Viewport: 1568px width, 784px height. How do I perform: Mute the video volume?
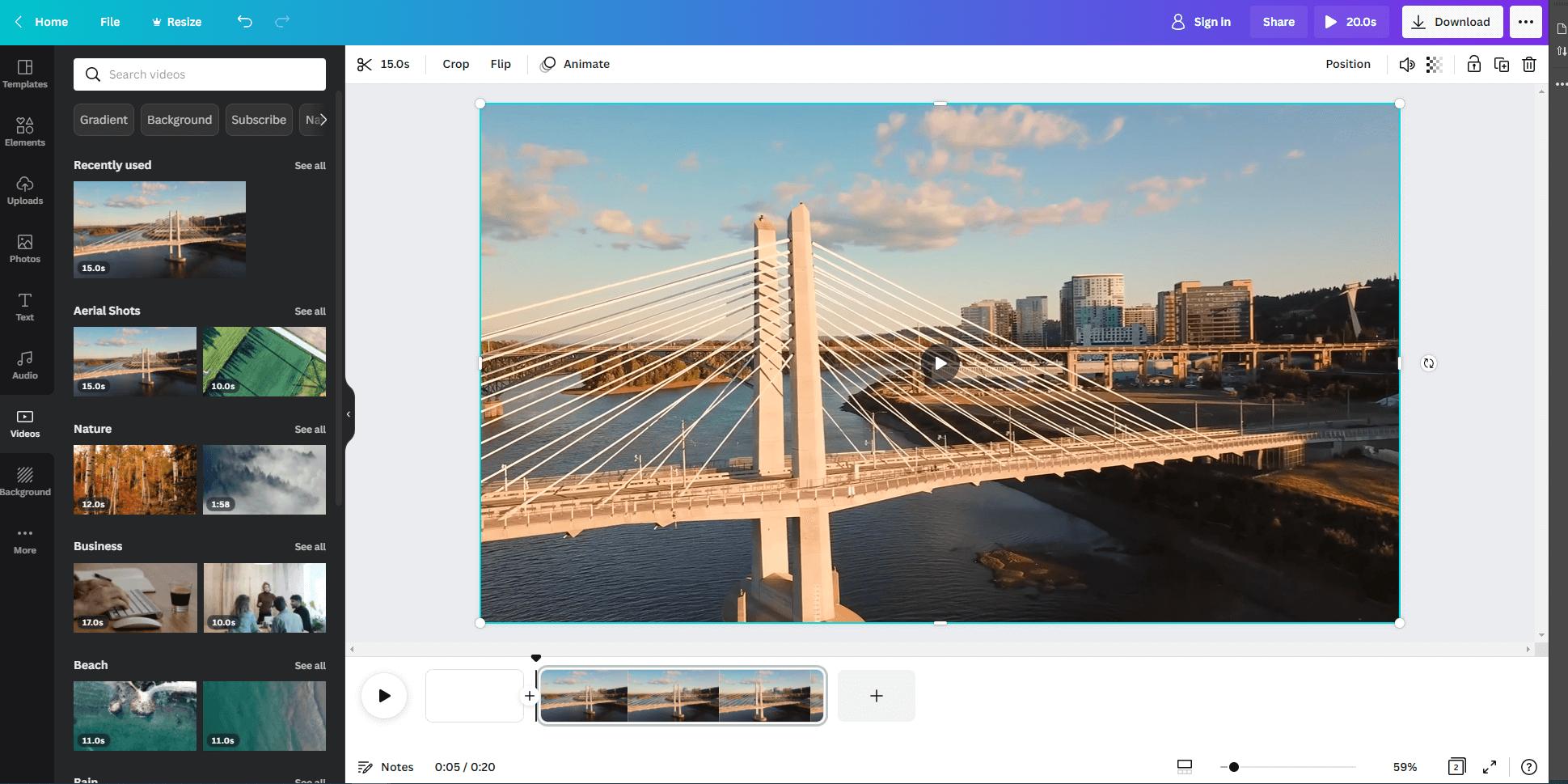pyautogui.click(x=1407, y=65)
